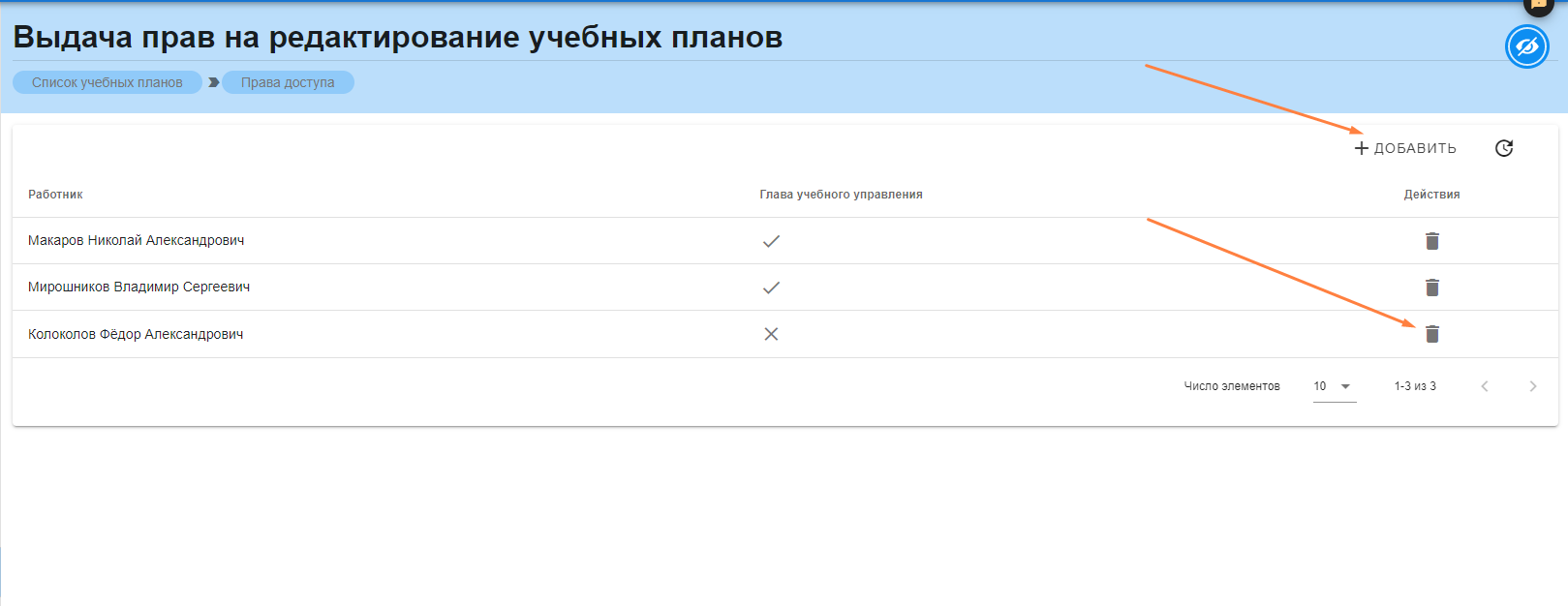
Task: Open the Список учебных планов breadcrumb
Action: [108, 82]
